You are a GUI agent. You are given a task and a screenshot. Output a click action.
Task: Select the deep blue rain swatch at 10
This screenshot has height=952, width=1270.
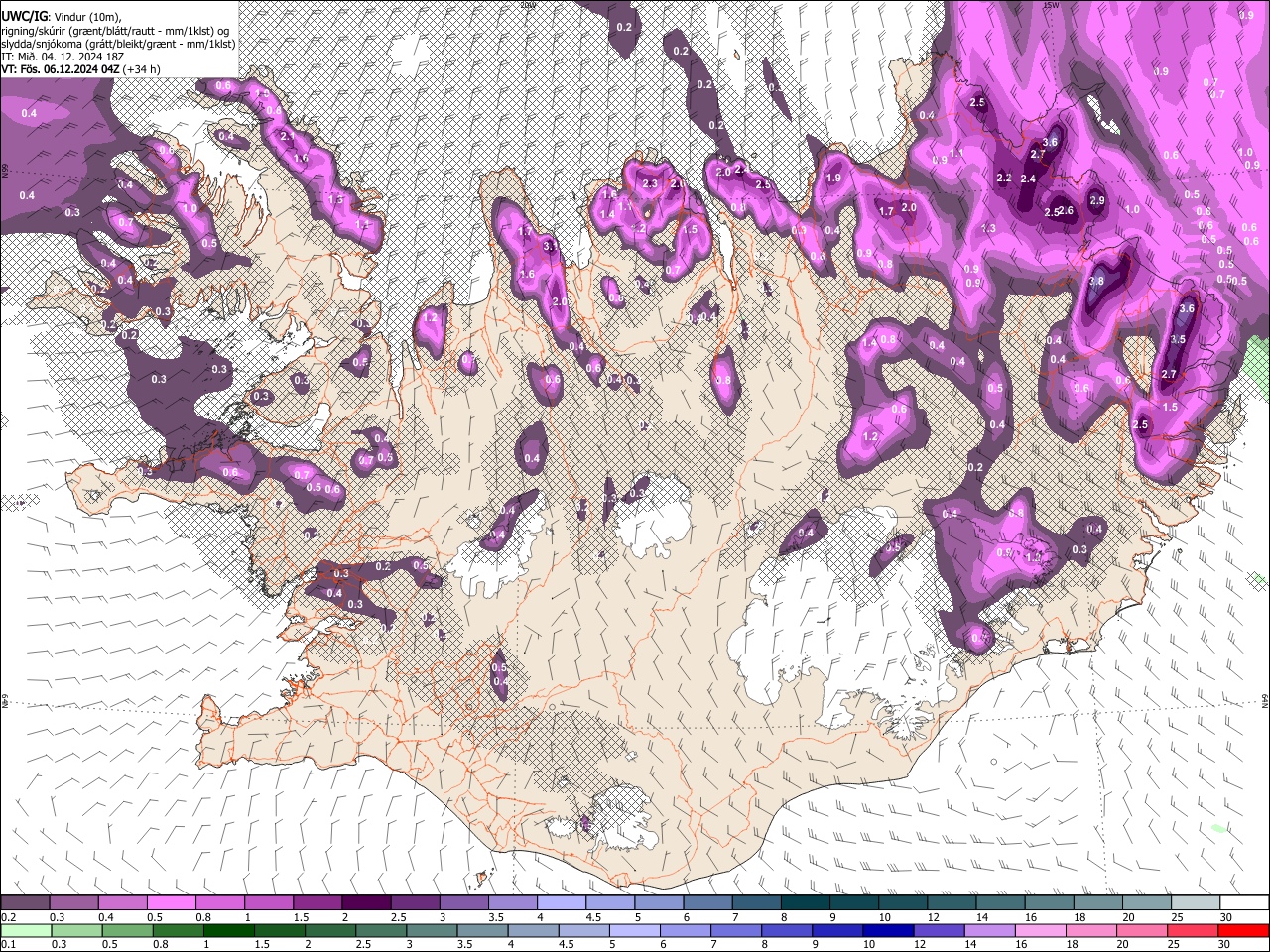(886, 930)
